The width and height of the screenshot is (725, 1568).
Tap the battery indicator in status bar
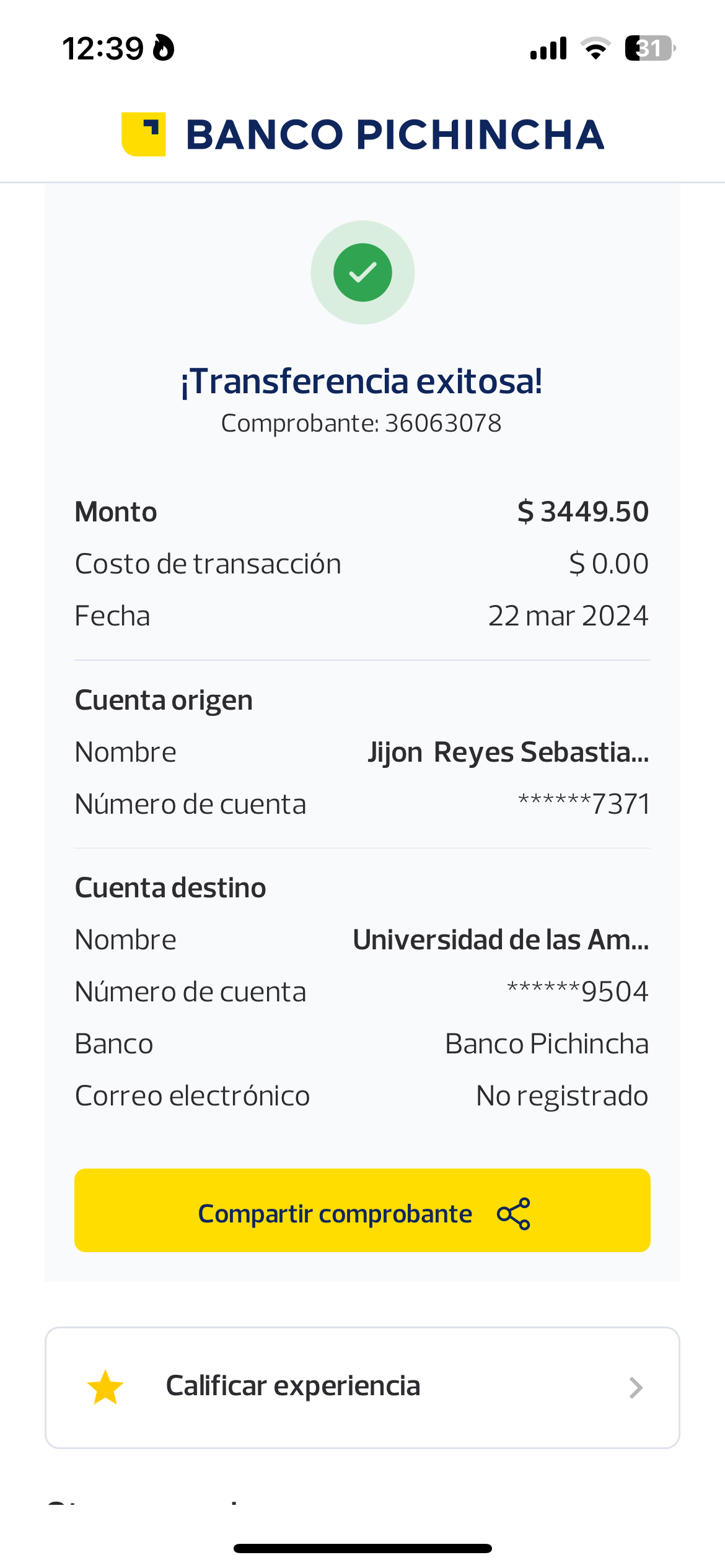tap(649, 48)
